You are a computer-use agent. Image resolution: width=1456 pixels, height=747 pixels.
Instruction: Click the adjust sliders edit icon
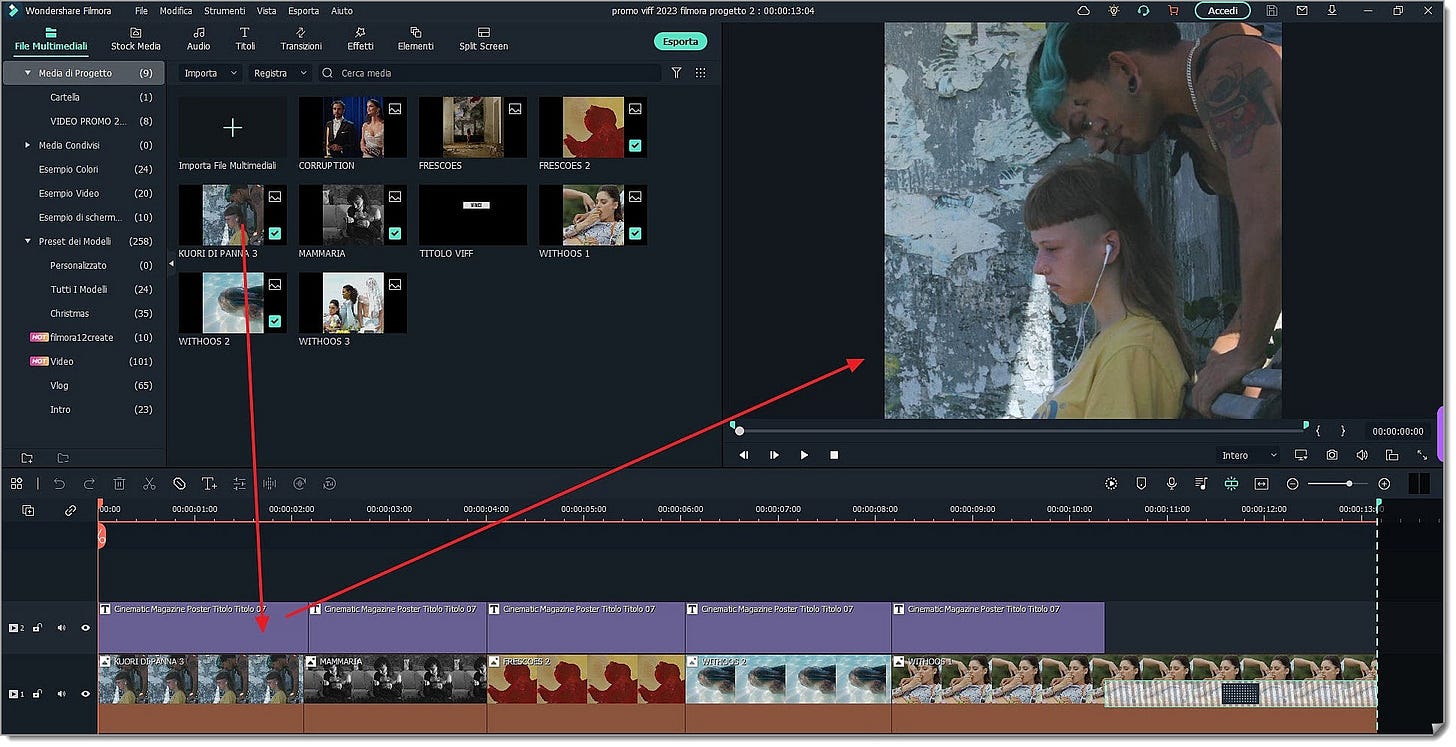[239, 484]
